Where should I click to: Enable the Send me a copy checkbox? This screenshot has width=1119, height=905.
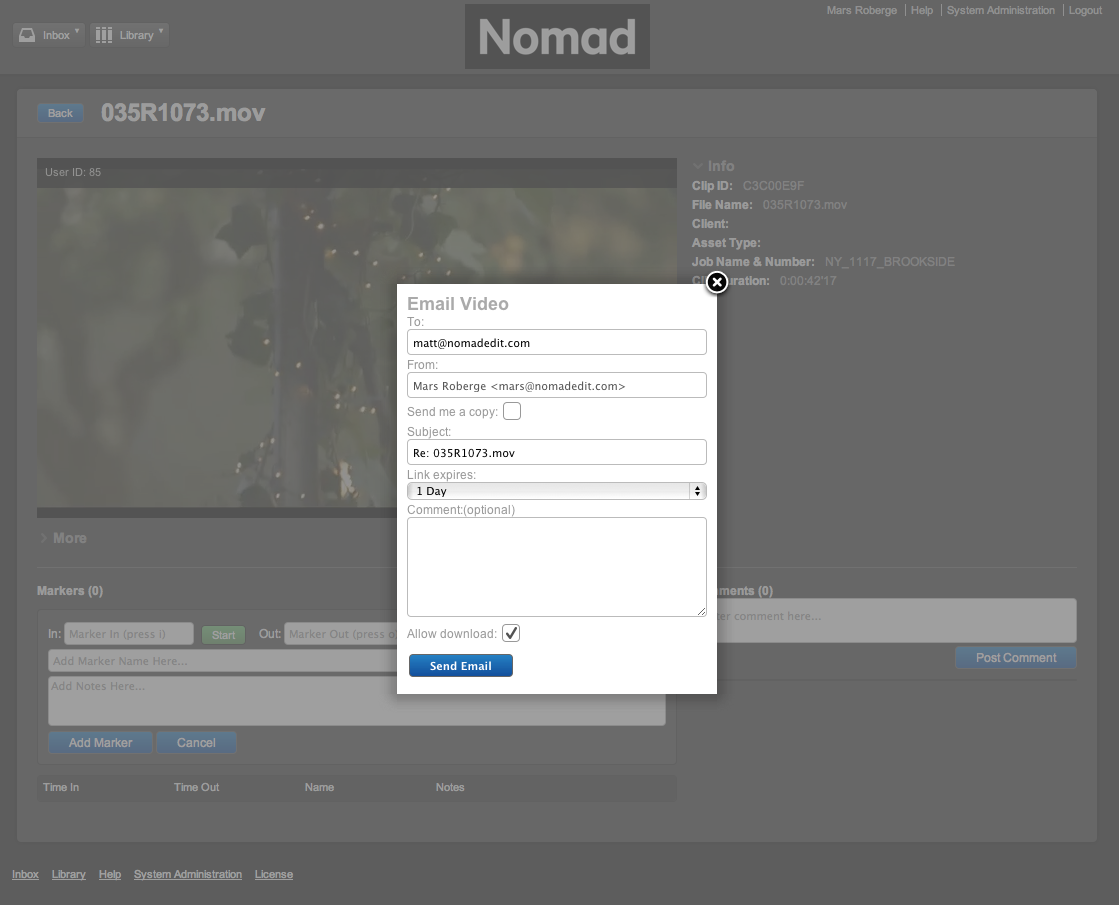(x=511, y=411)
